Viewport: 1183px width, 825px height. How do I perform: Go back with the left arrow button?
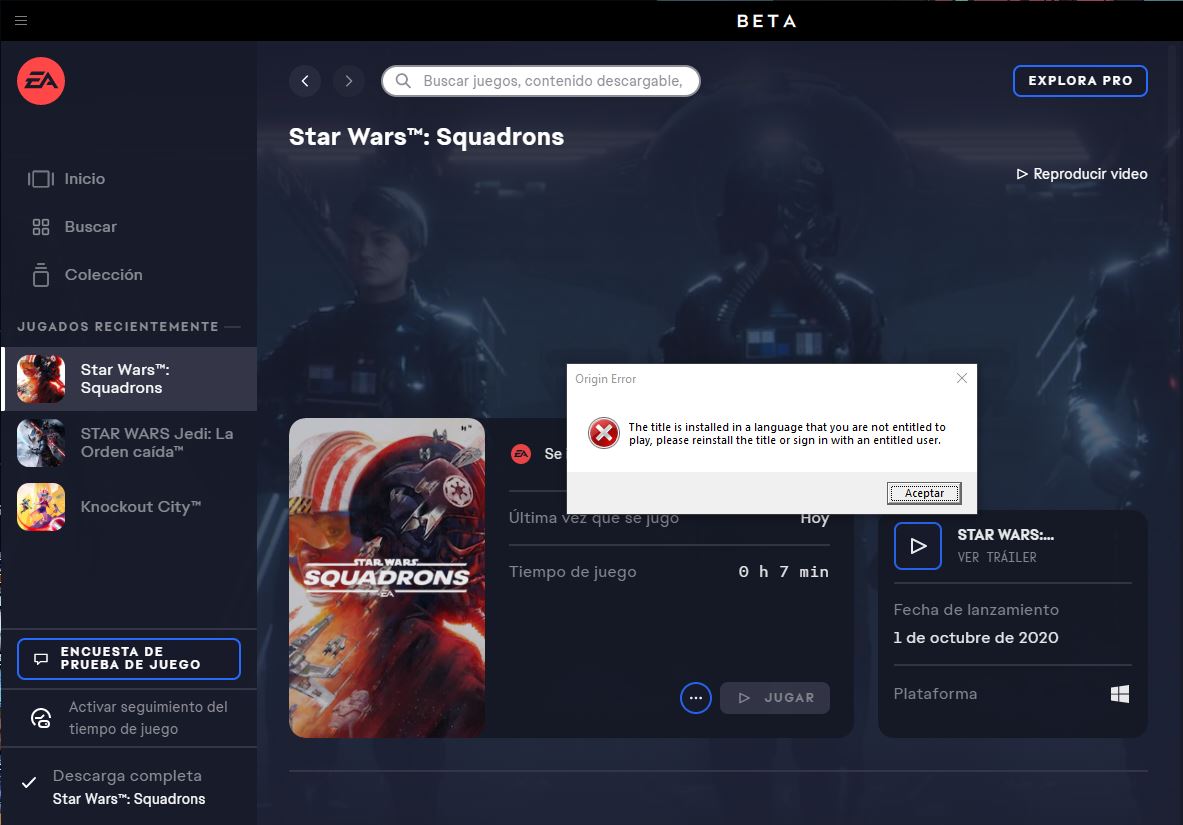[305, 81]
